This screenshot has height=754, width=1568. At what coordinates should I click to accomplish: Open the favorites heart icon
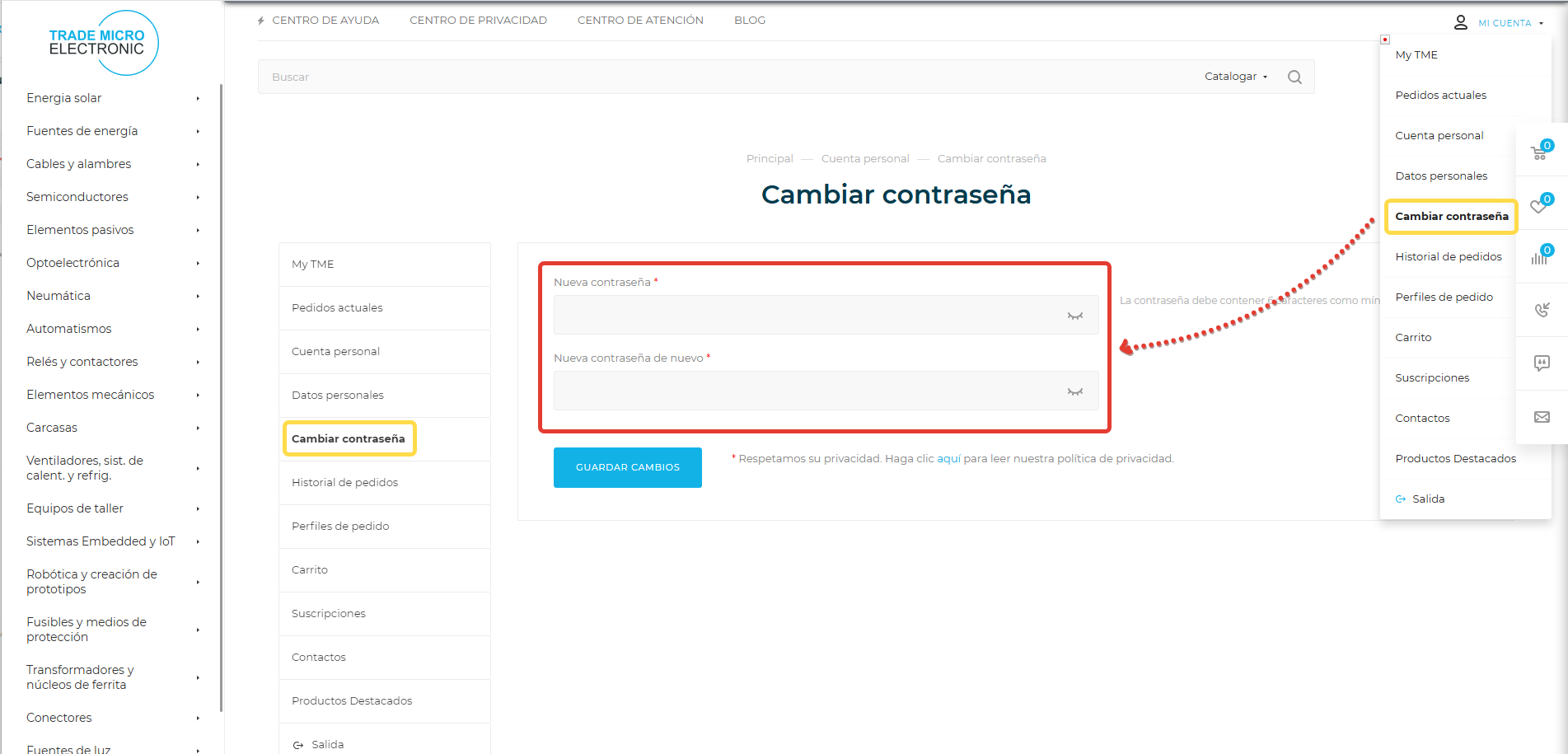[x=1539, y=205]
